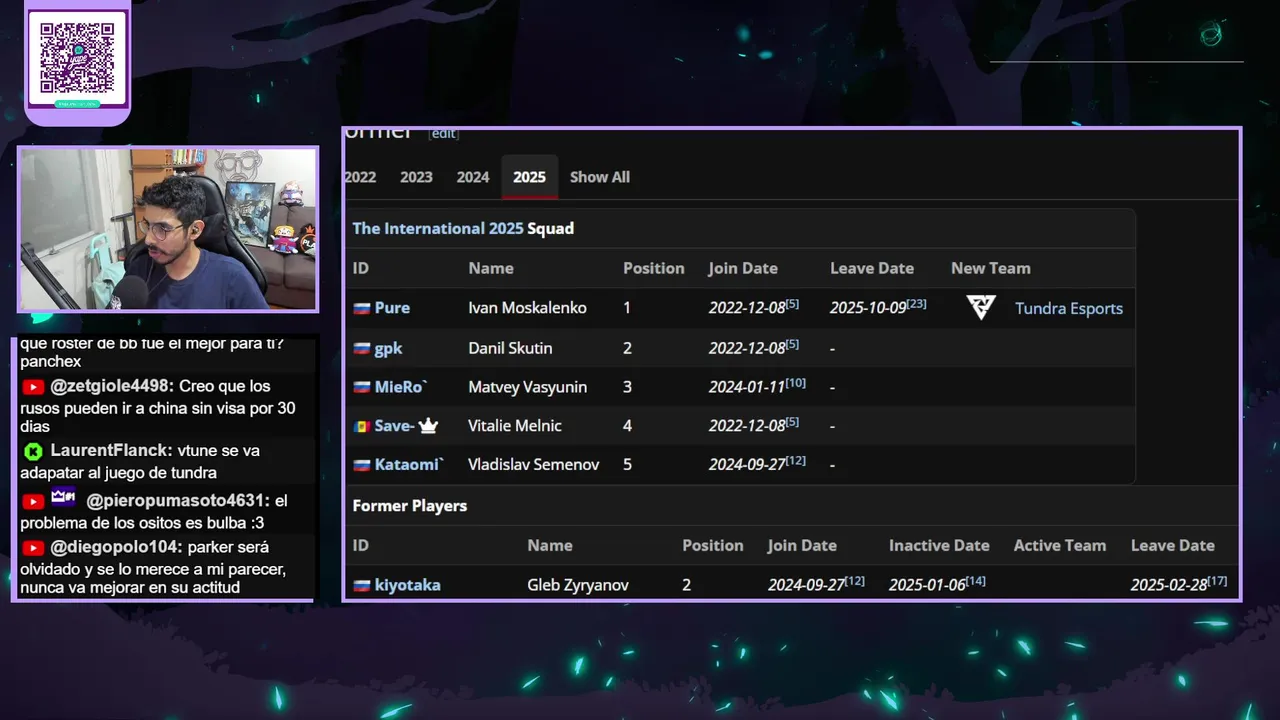Click the Moldovan flag beside Save-
This screenshot has height=720, width=1280.
tap(362, 426)
